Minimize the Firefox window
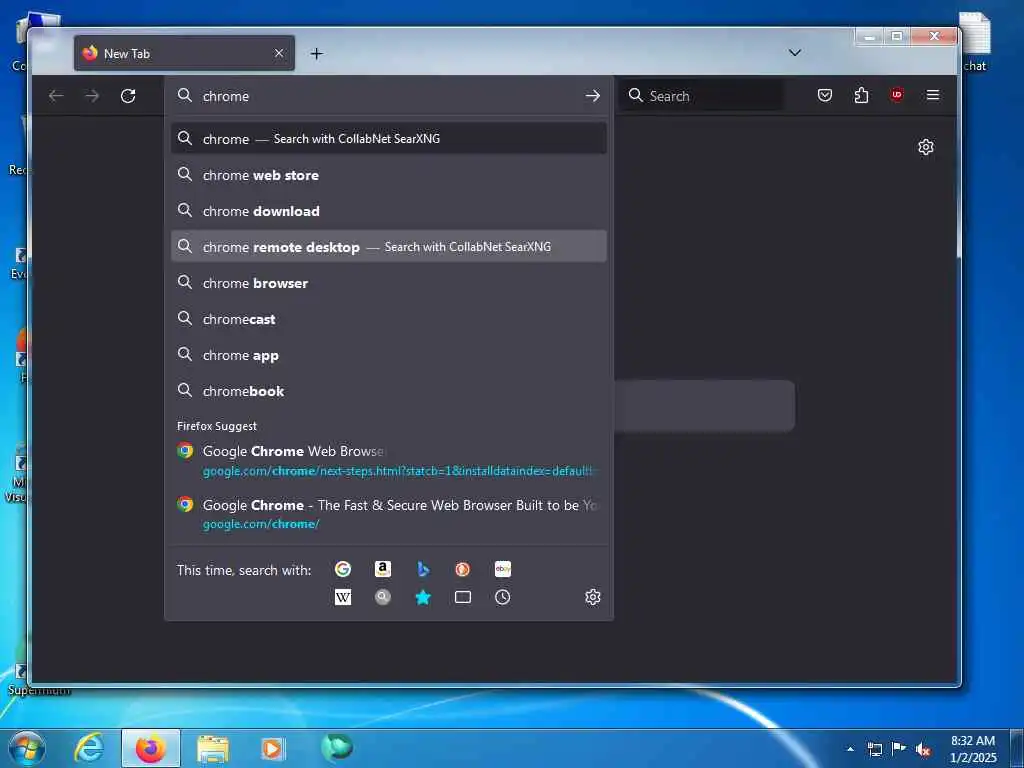 pos(869,37)
